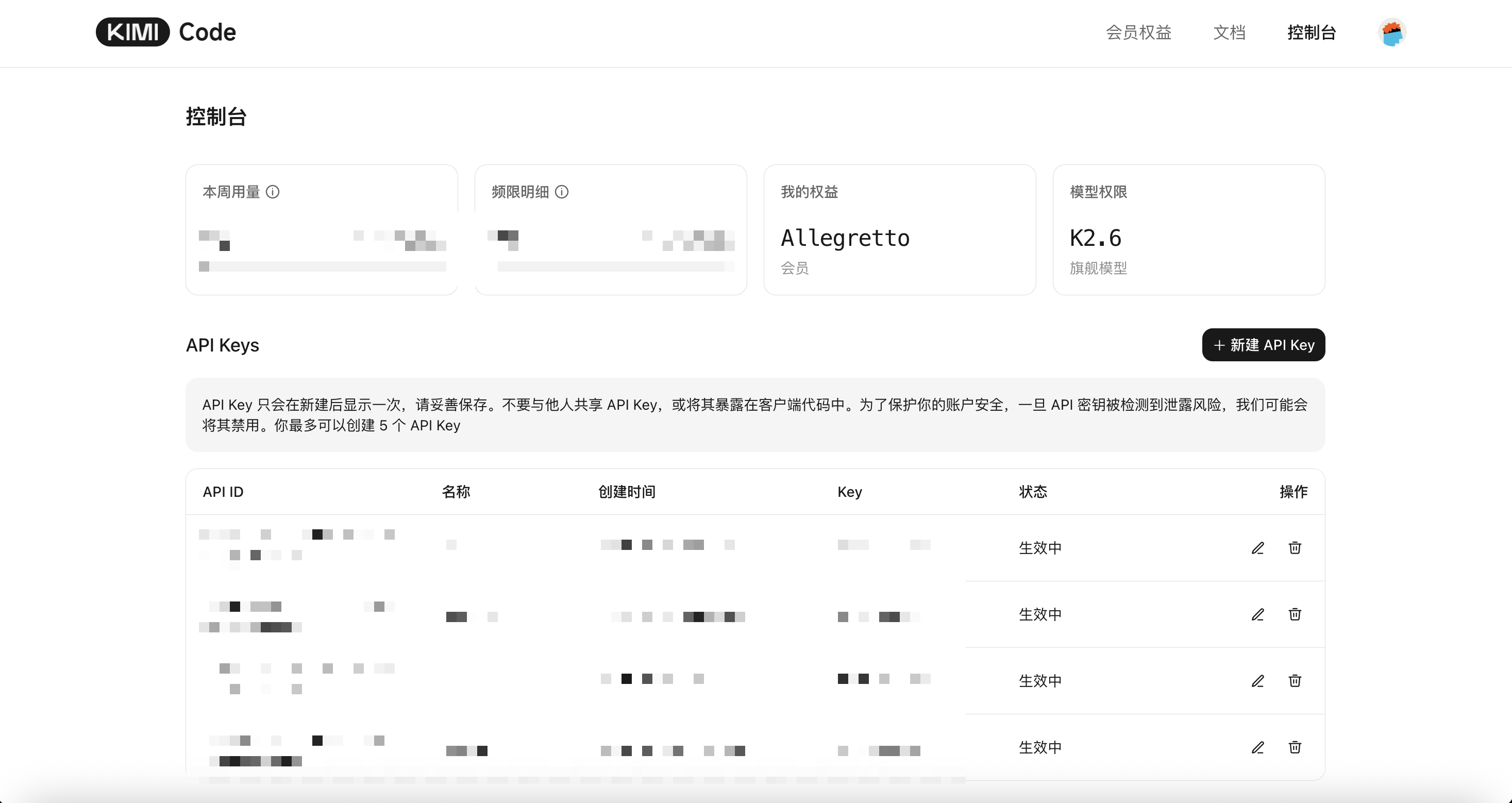Click 生效中 status in third row
The image size is (1512, 803).
coord(1040,680)
